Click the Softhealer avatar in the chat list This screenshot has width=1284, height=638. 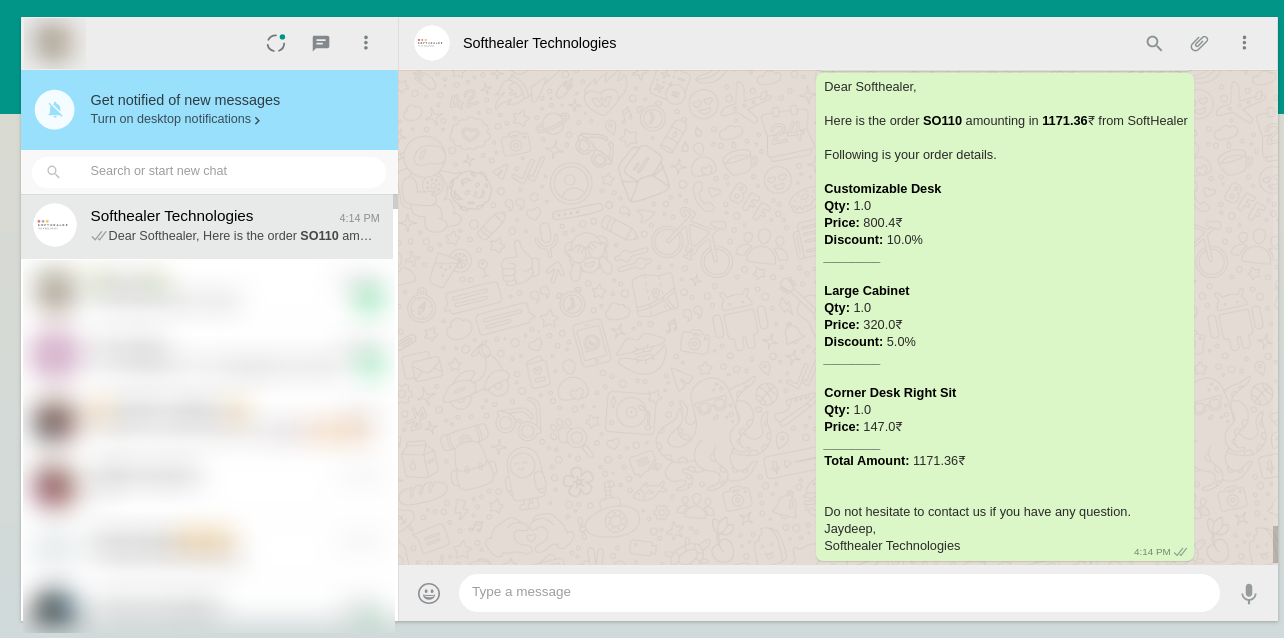tap(55, 225)
